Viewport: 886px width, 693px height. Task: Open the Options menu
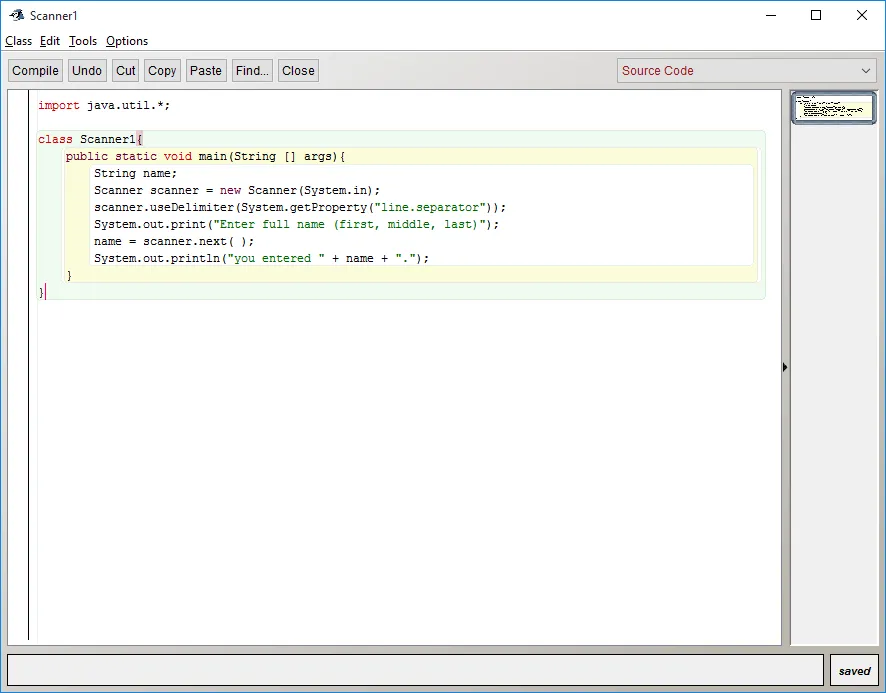pyautogui.click(x=127, y=41)
